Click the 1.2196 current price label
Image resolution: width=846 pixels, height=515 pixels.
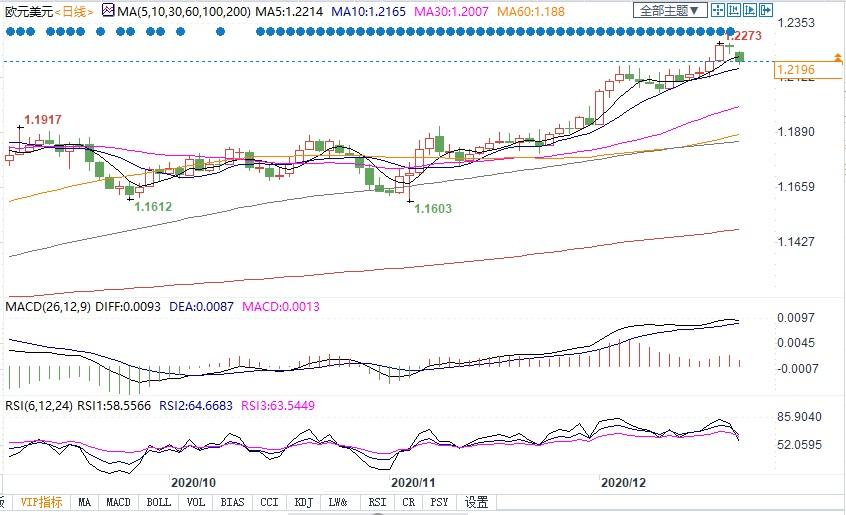(795, 70)
